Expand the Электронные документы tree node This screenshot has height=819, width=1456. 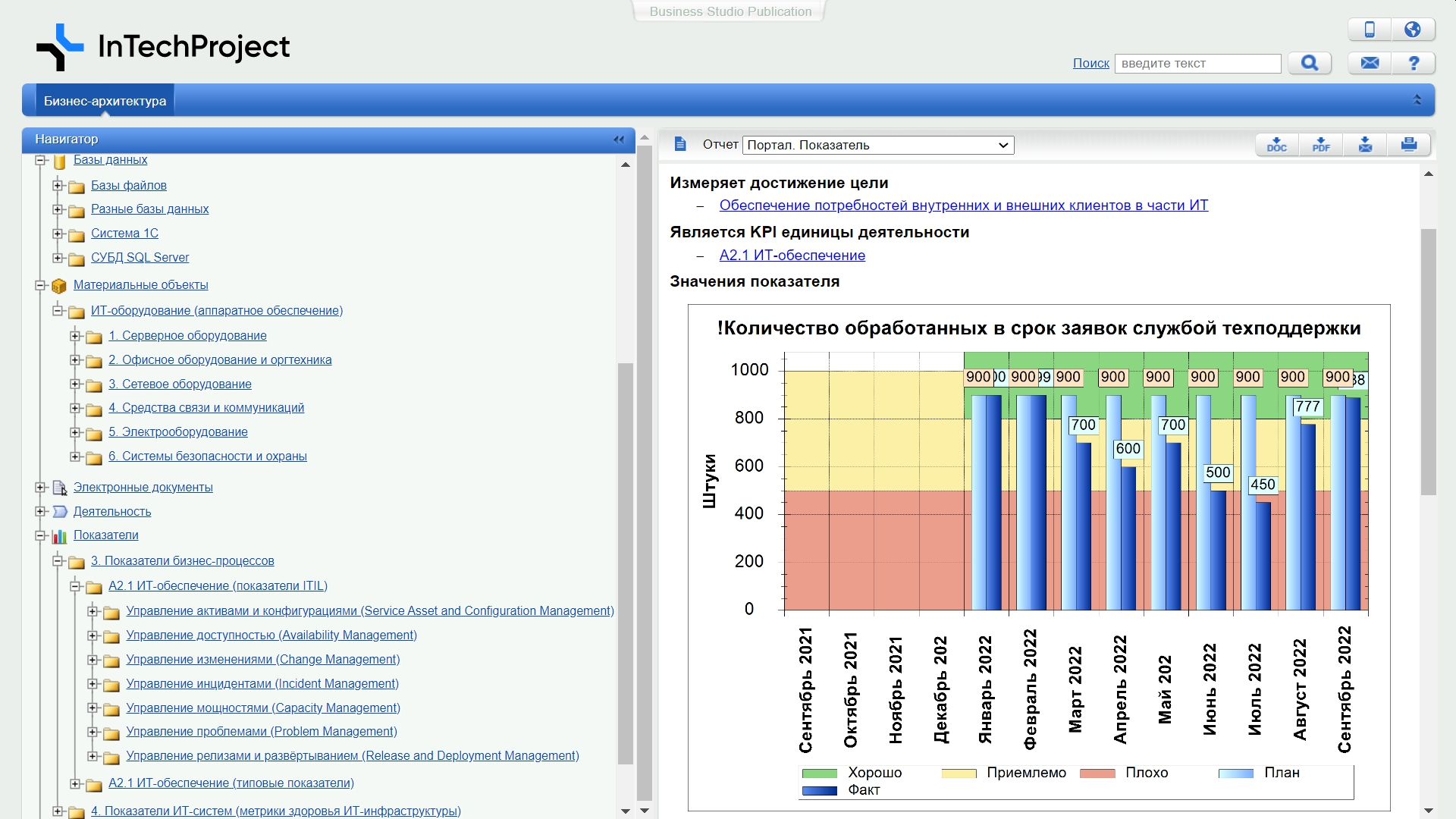pyautogui.click(x=41, y=488)
